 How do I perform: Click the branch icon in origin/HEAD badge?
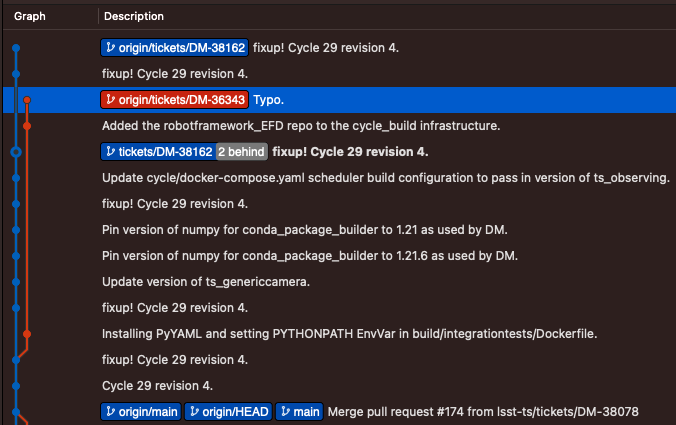194,412
